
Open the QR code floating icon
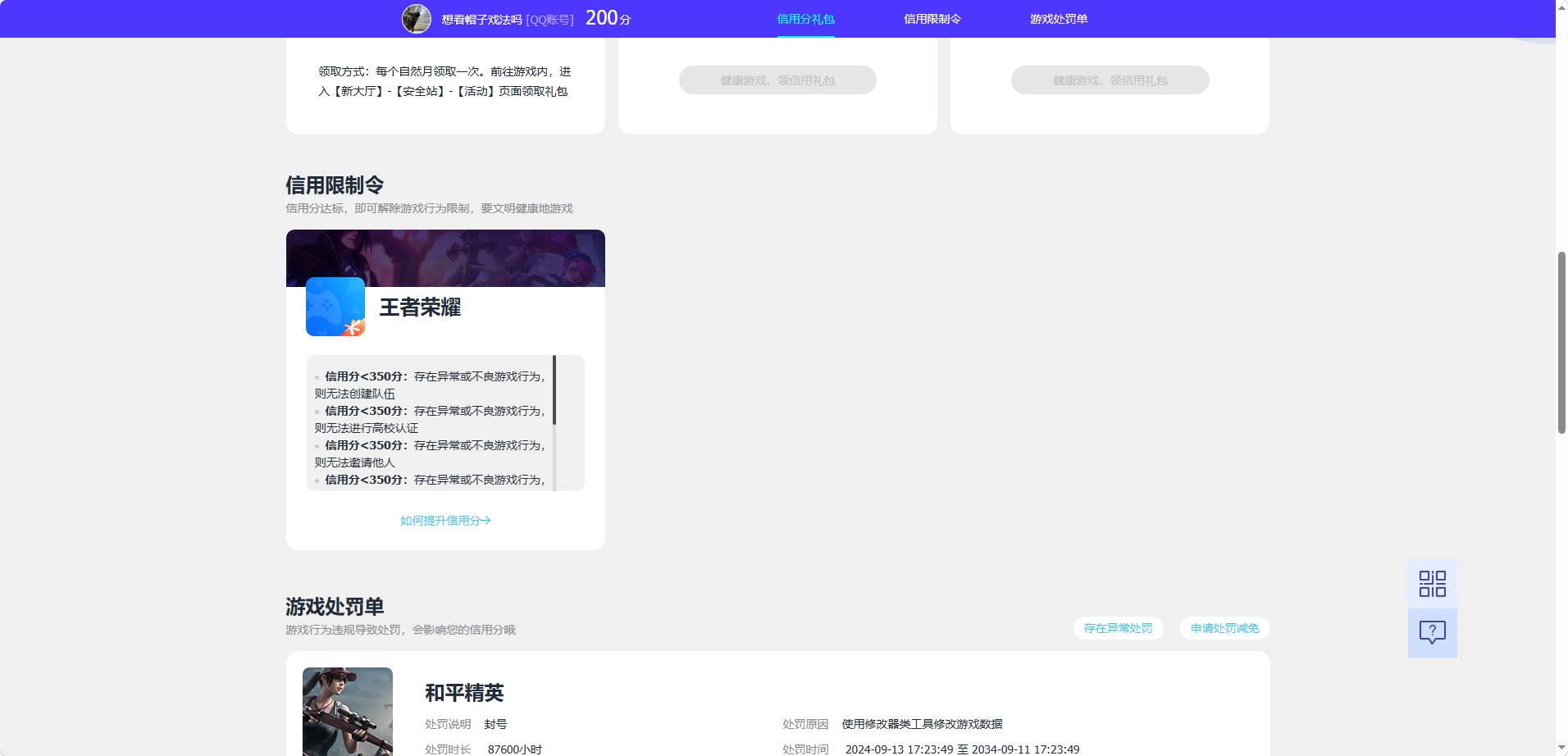[1432, 584]
